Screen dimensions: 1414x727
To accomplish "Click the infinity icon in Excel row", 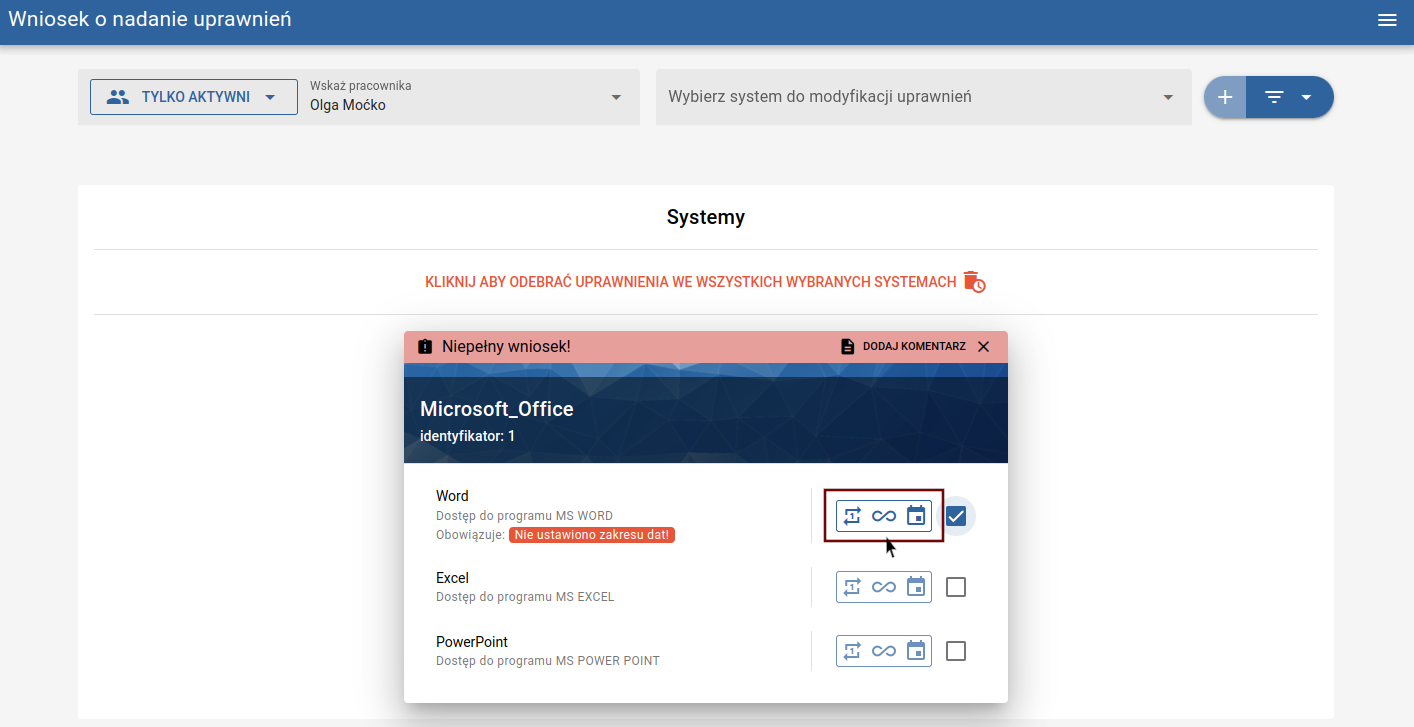I will click(884, 587).
